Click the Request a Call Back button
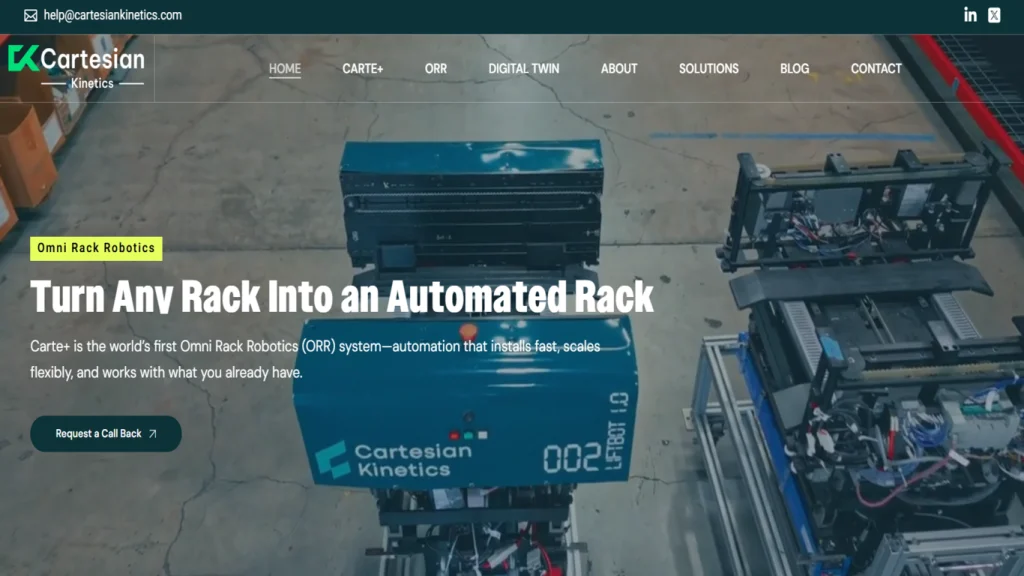Image resolution: width=1024 pixels, height=576 pixels. tap(106, 434)
